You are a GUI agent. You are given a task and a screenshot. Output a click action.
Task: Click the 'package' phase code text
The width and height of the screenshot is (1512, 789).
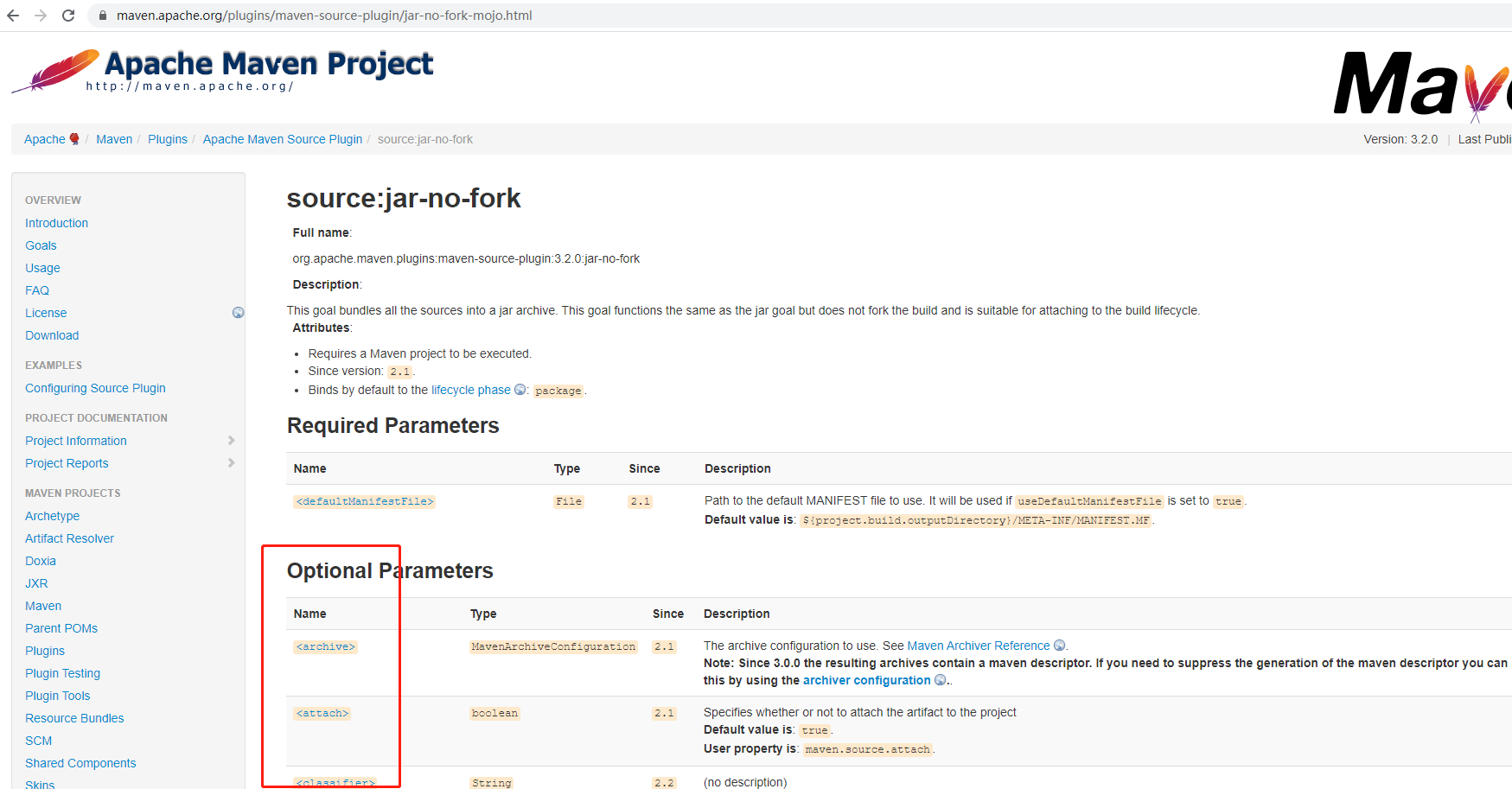coord(558,391)
